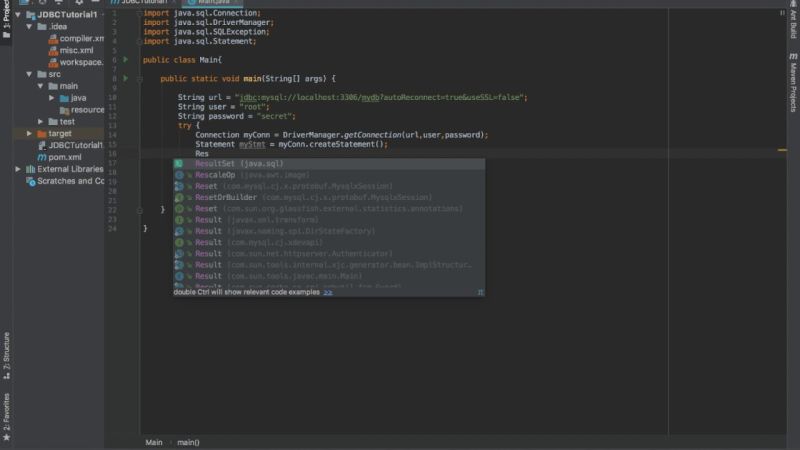Click getConnection method call

(x=372, y=135)
